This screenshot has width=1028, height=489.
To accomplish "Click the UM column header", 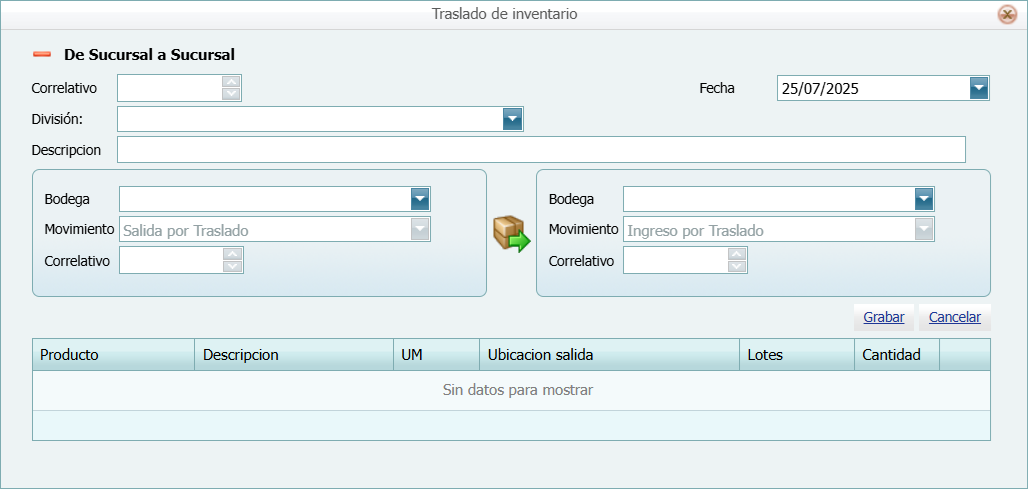I will [437, 355].
